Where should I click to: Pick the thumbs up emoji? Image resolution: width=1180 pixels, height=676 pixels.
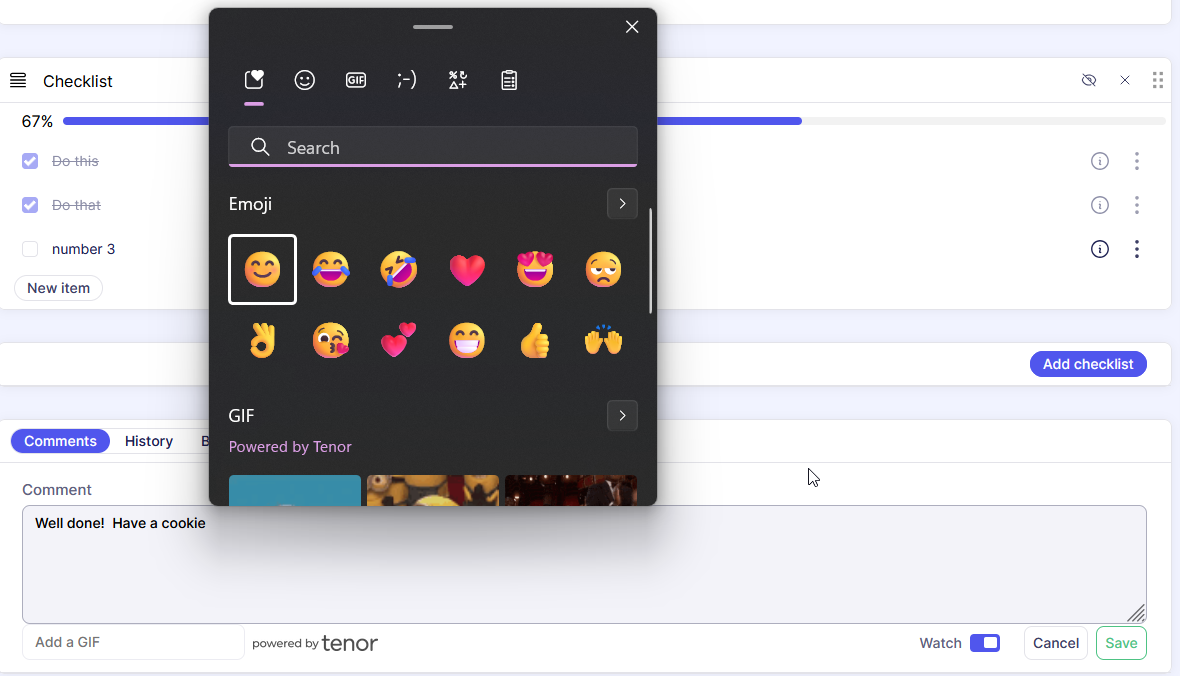click(535, 341)
